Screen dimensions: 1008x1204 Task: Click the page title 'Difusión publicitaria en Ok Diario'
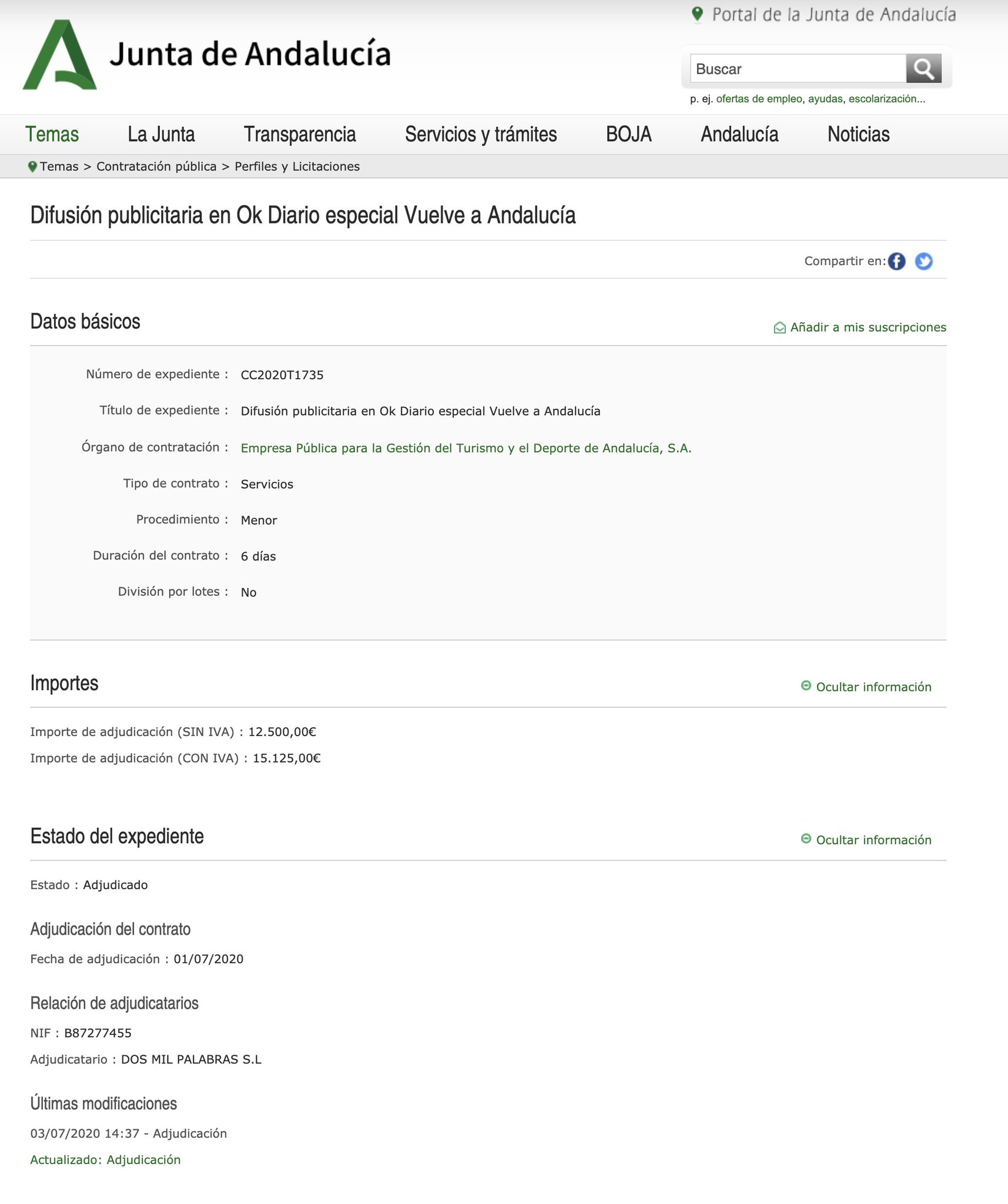pos(303,215)
